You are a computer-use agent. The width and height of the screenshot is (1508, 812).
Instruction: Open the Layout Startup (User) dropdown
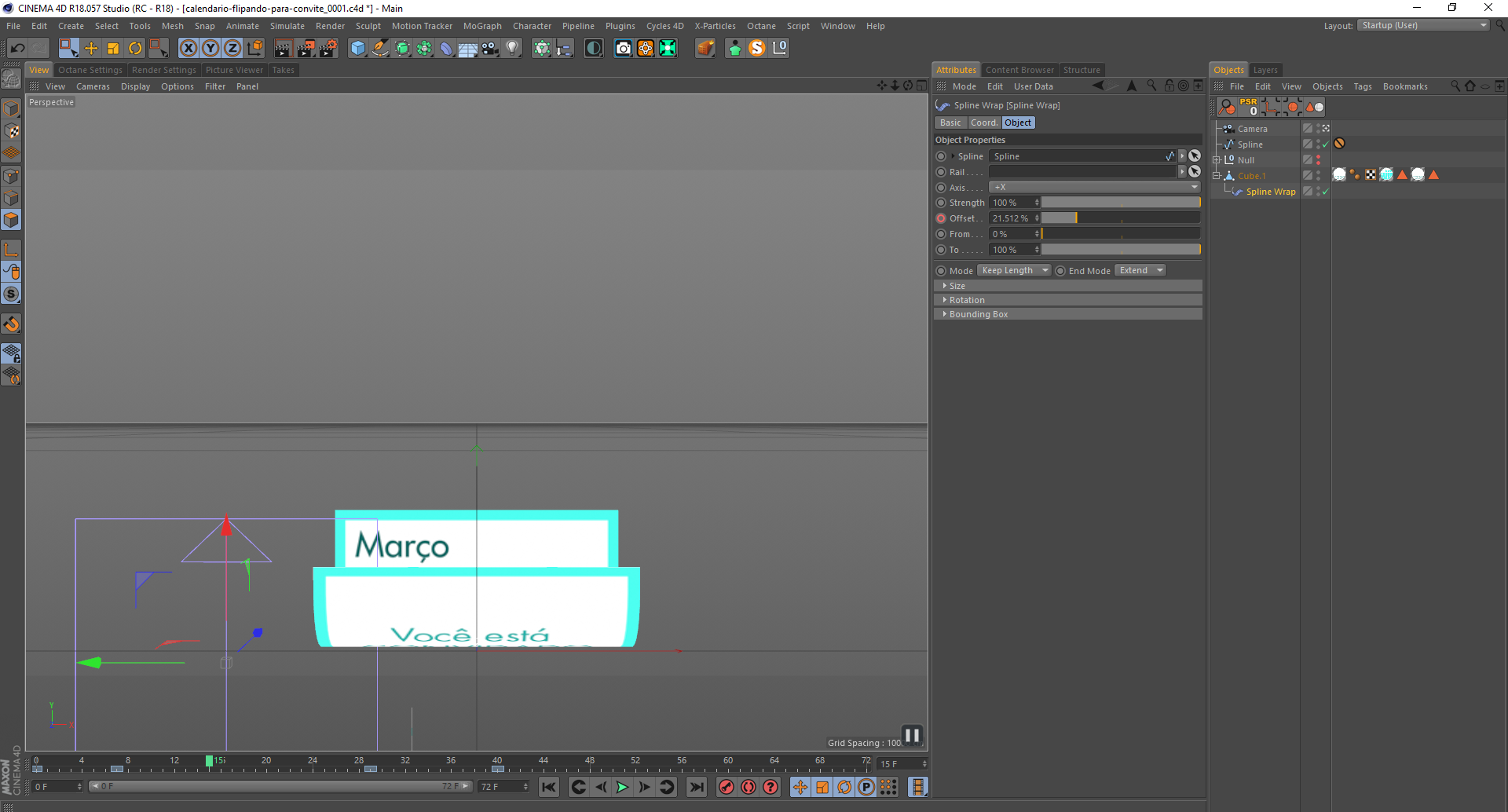pos(1424,25)
